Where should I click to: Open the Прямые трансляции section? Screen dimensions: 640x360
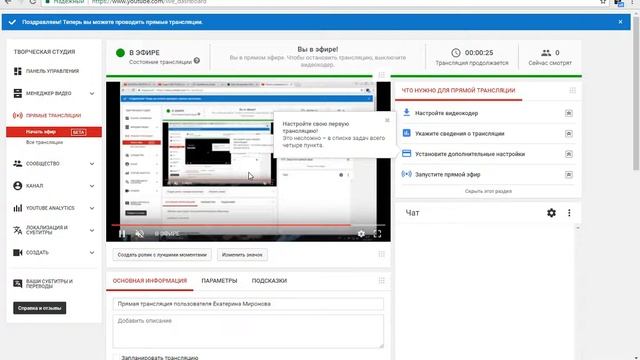(53, 116)
